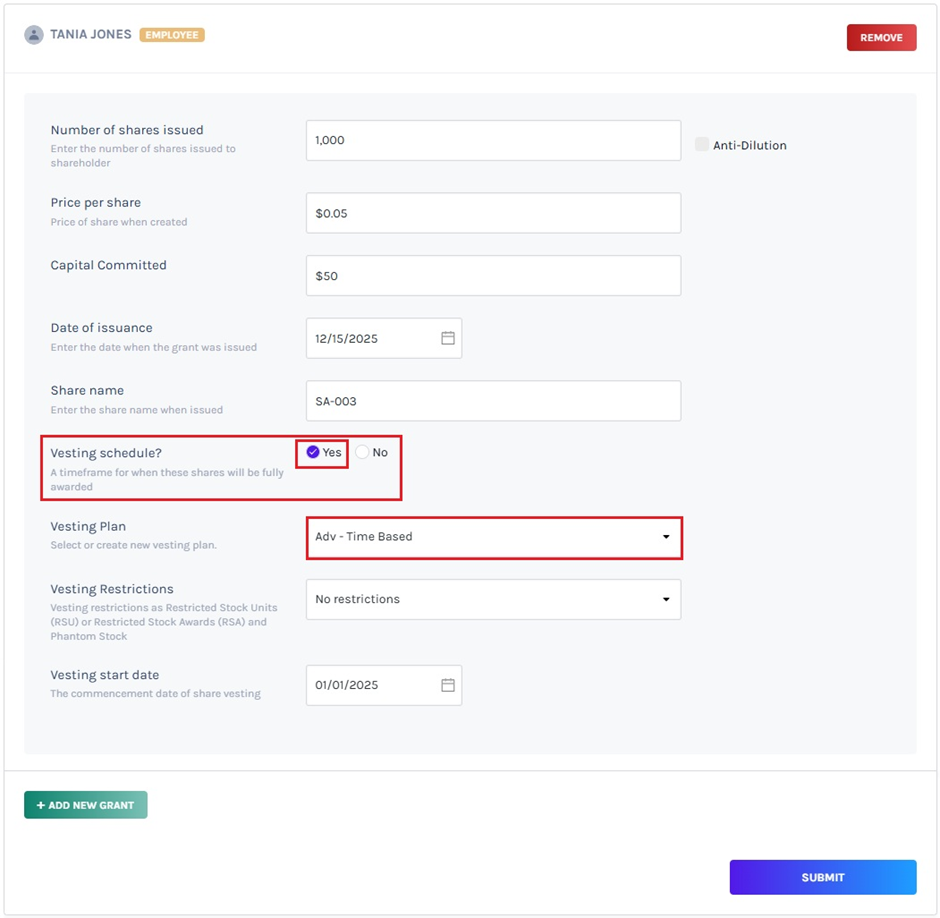Click the ADD NEW GRANT button
Screen dimensions: 940x918
(x=86, y=805)
